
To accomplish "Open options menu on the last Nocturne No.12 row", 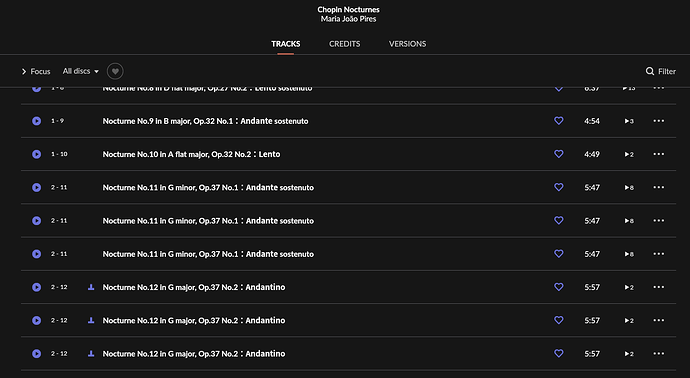I will click(658, 353).
